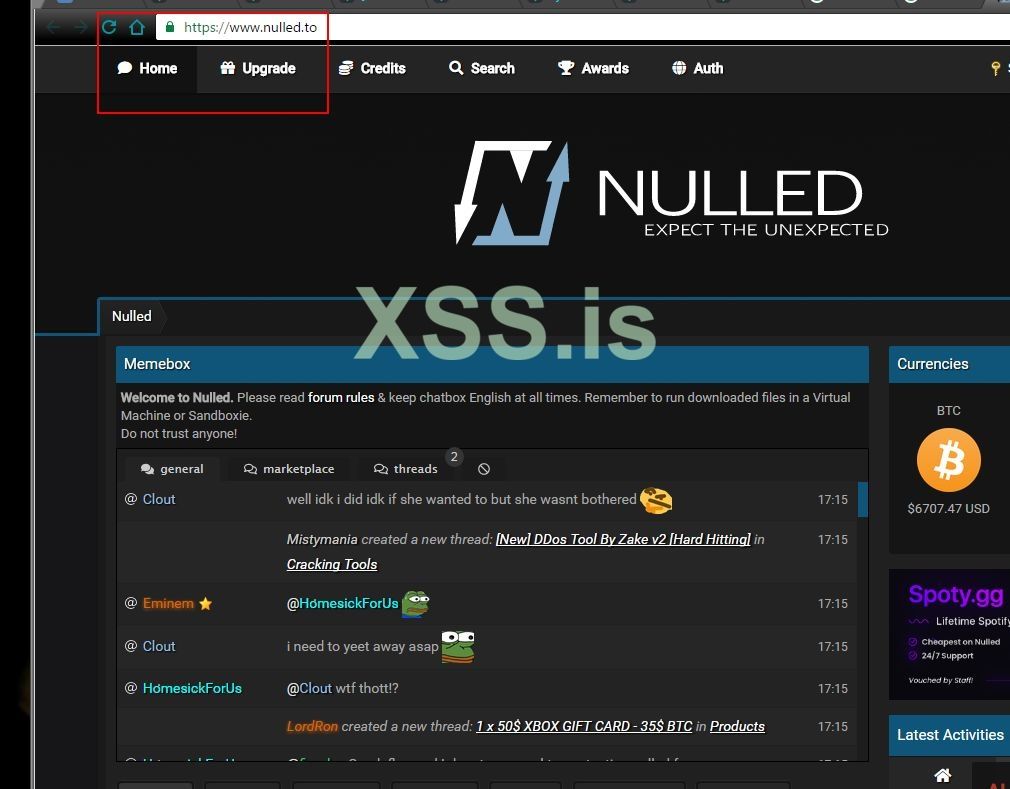Viewport: 1010px width, 789px height.
Task: Click the Nulled logo banner
Action: (671, 193)
